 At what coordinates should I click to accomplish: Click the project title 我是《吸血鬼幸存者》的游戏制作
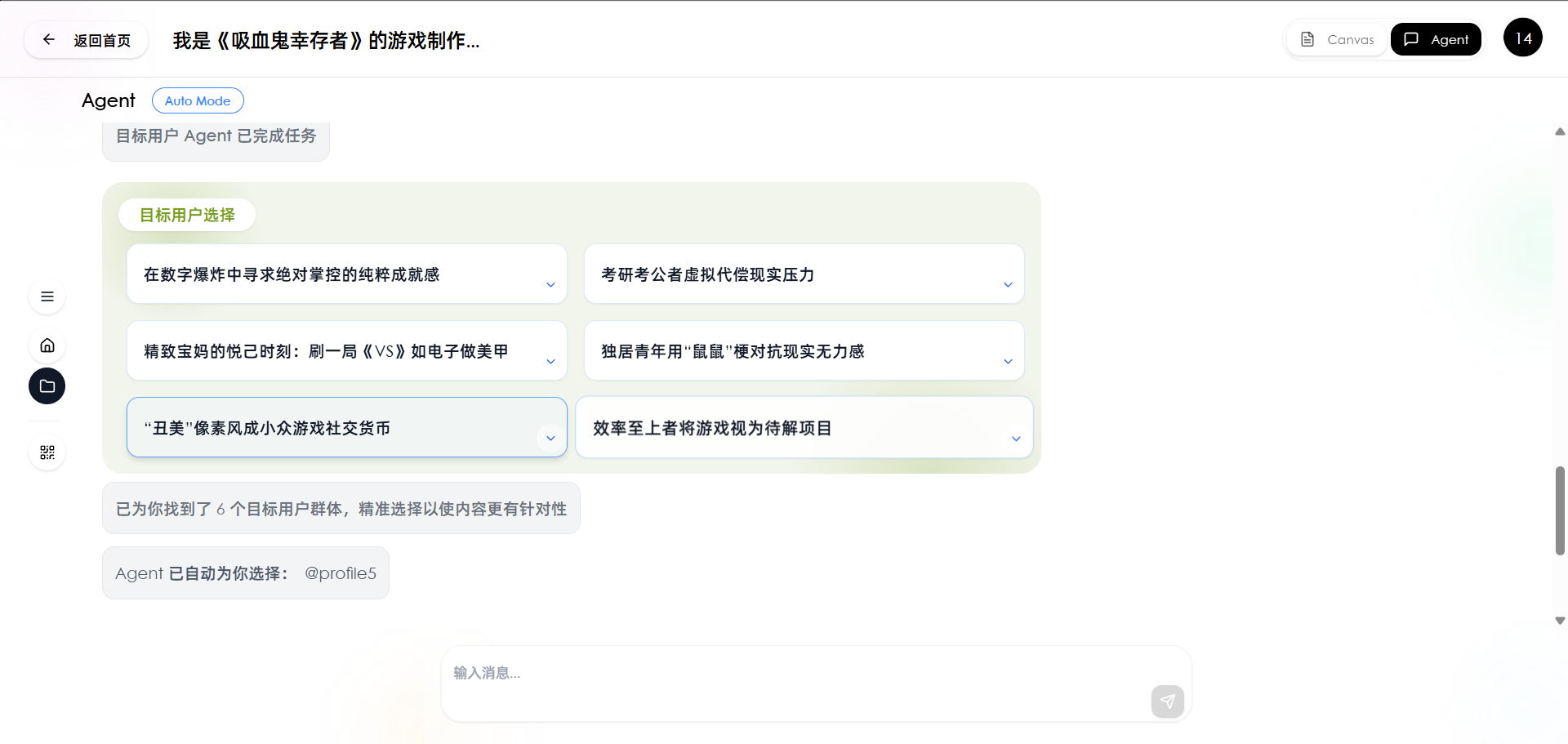pos(326,40)
